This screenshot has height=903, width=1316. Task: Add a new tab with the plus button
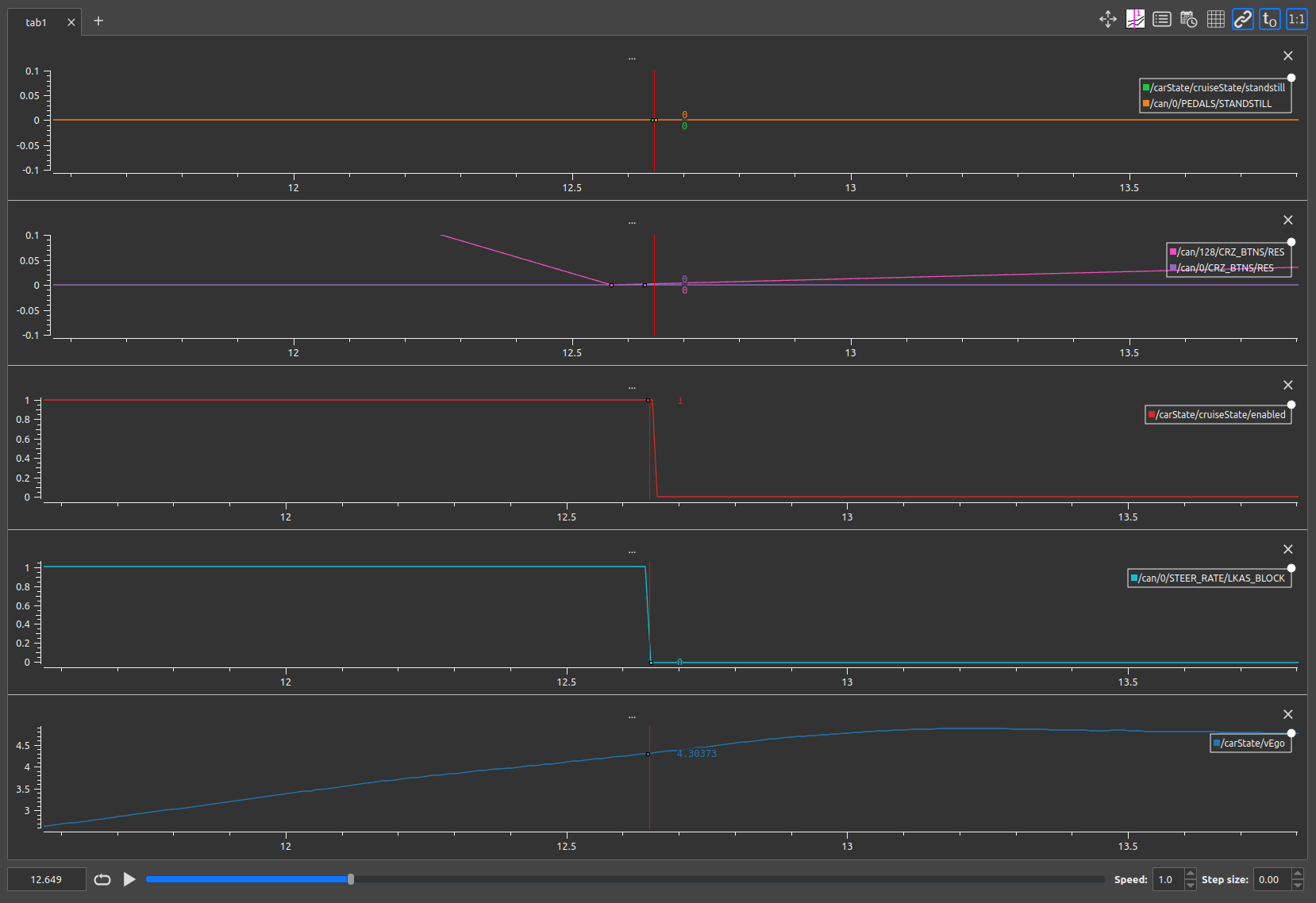pyautogui.click(x=98, y=21)
